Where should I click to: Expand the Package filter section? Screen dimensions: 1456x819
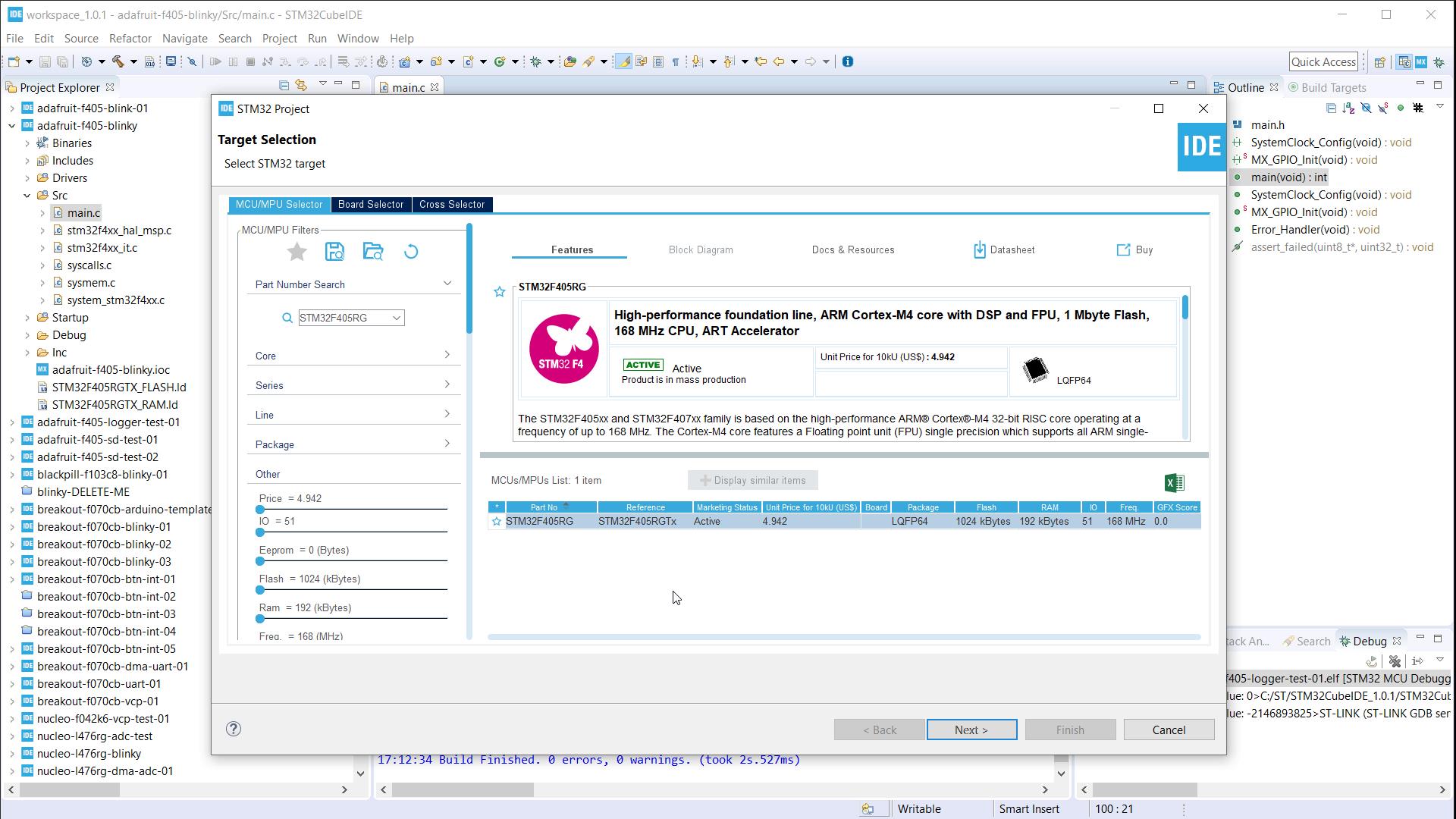(x=447, y=444)
